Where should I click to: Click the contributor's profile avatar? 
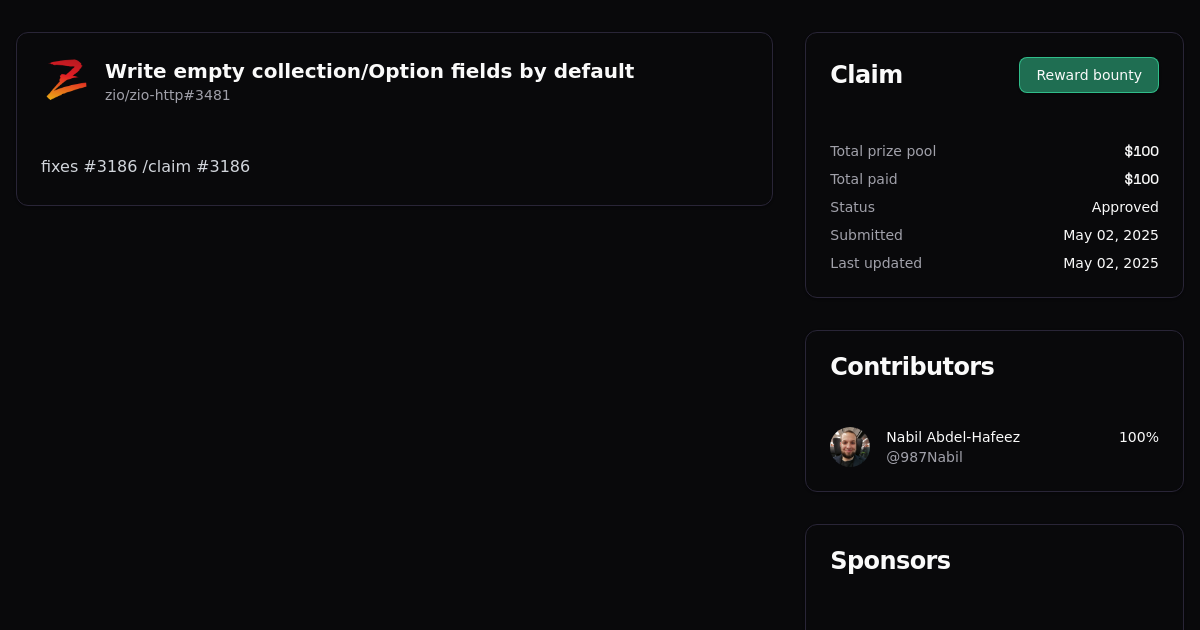[x=850, y=447]
